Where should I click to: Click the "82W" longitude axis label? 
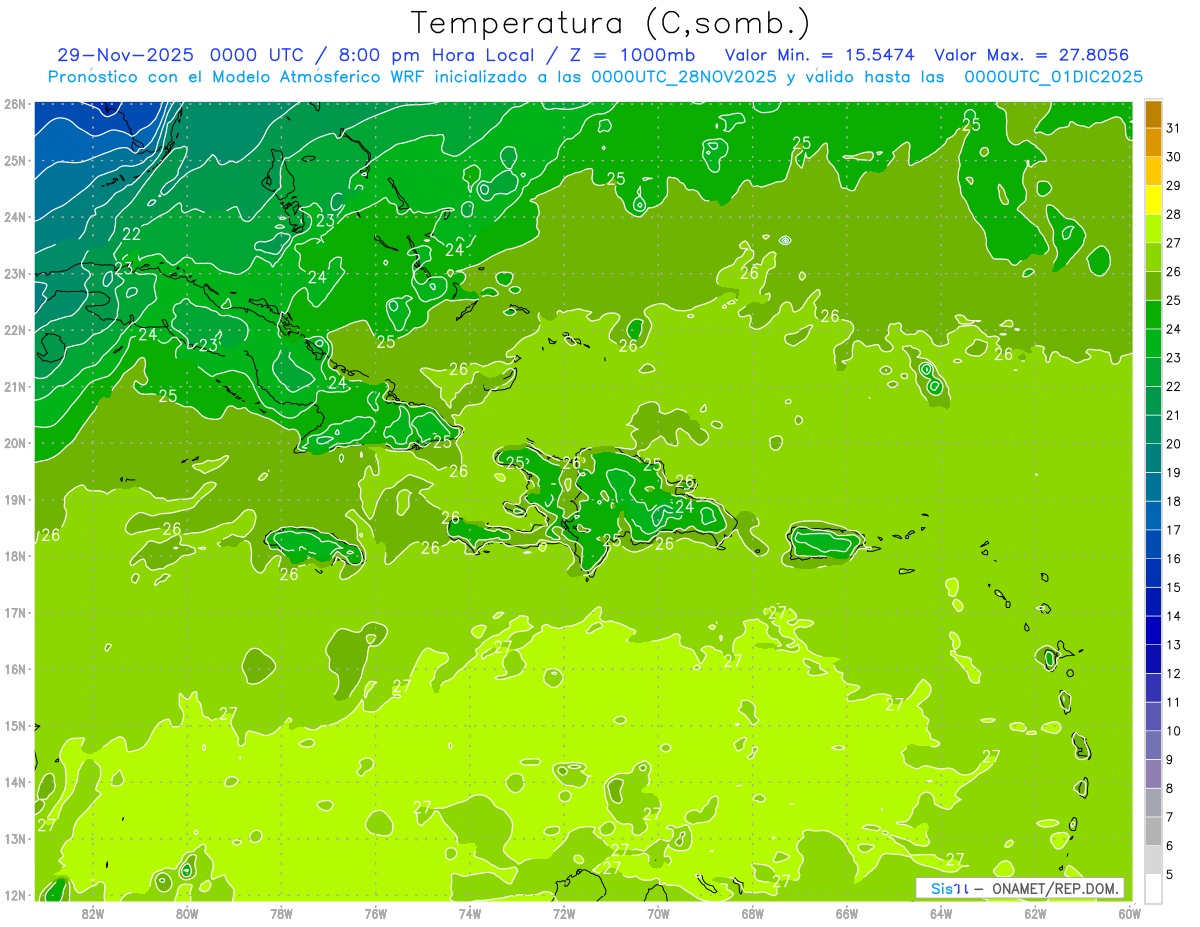[93, 913]
